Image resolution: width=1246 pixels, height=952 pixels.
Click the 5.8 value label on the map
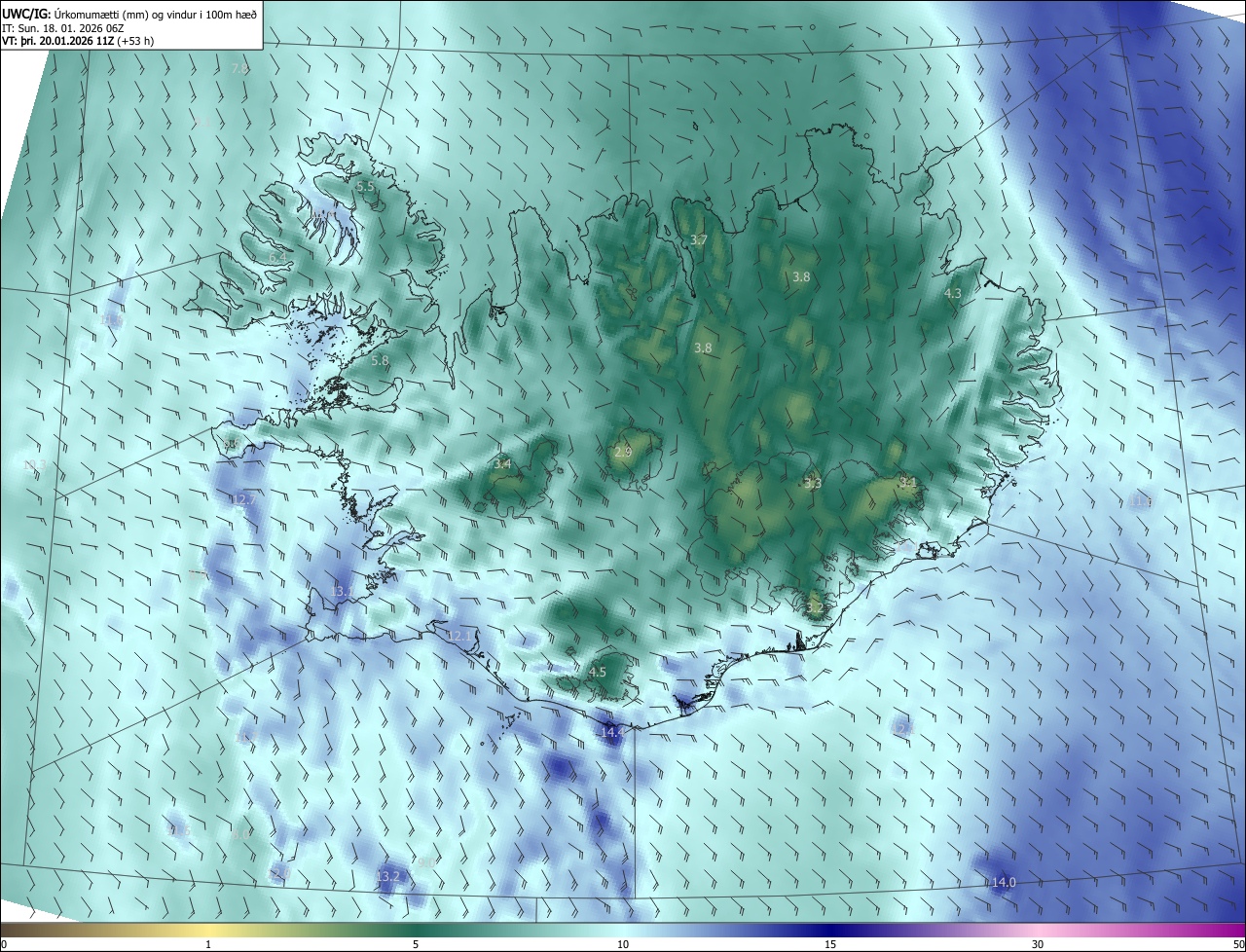click(x=380, y=360)
